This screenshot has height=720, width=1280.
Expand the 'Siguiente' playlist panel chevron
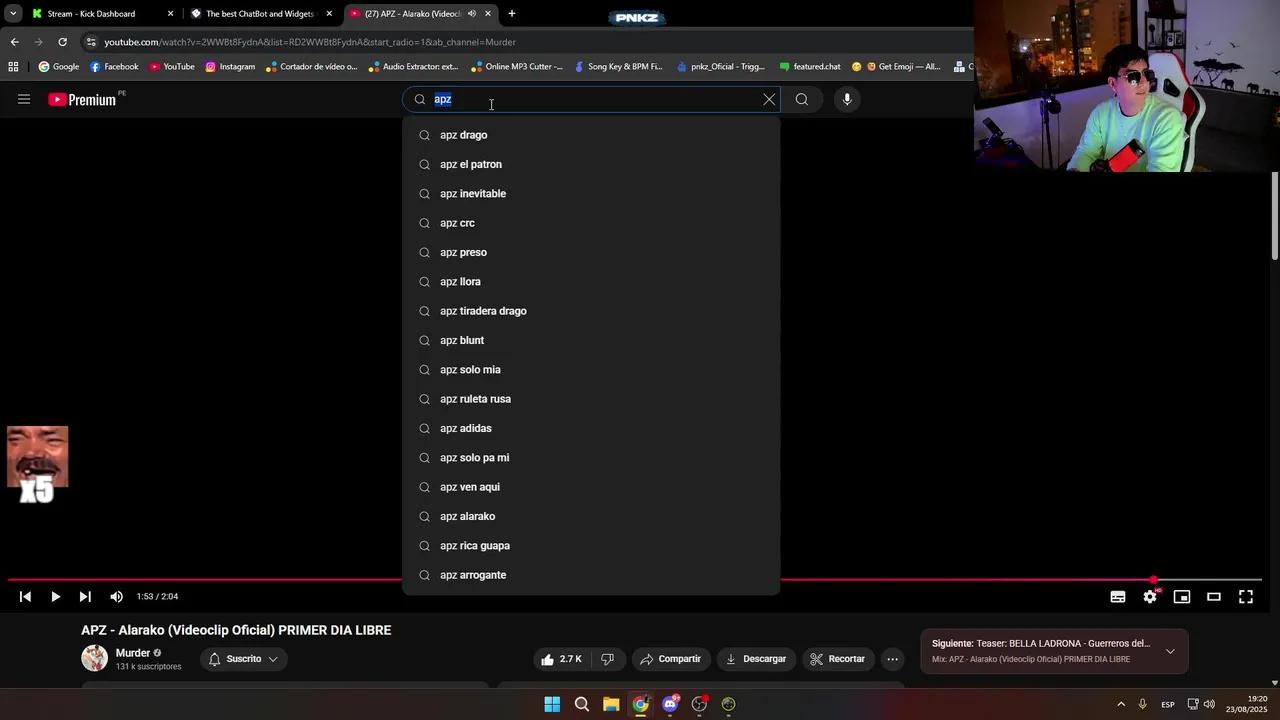[1170, 651]
